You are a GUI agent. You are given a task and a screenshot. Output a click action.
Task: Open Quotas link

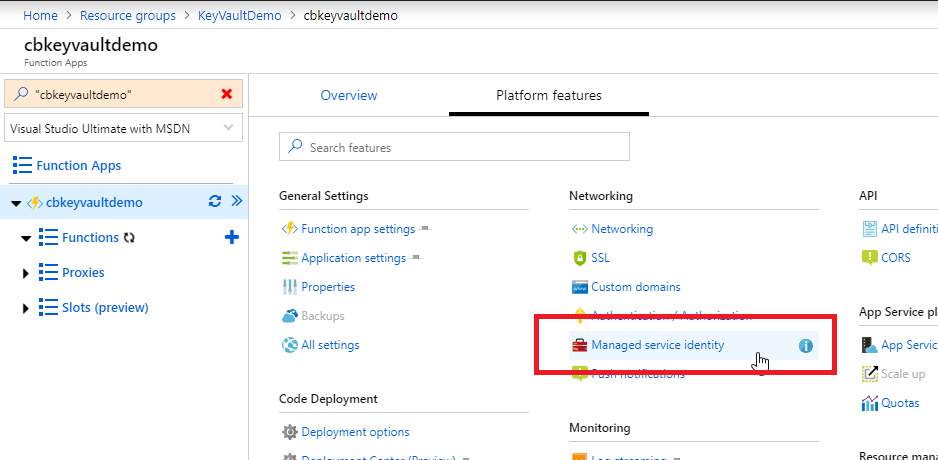click(x=900, y=403)
